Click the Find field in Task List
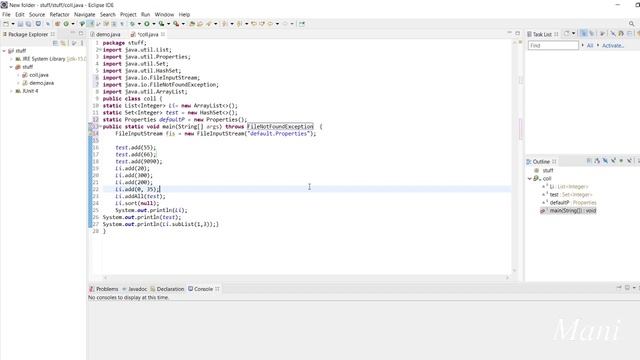Viewport: 640px width, 360px height. tap(553, 46)
